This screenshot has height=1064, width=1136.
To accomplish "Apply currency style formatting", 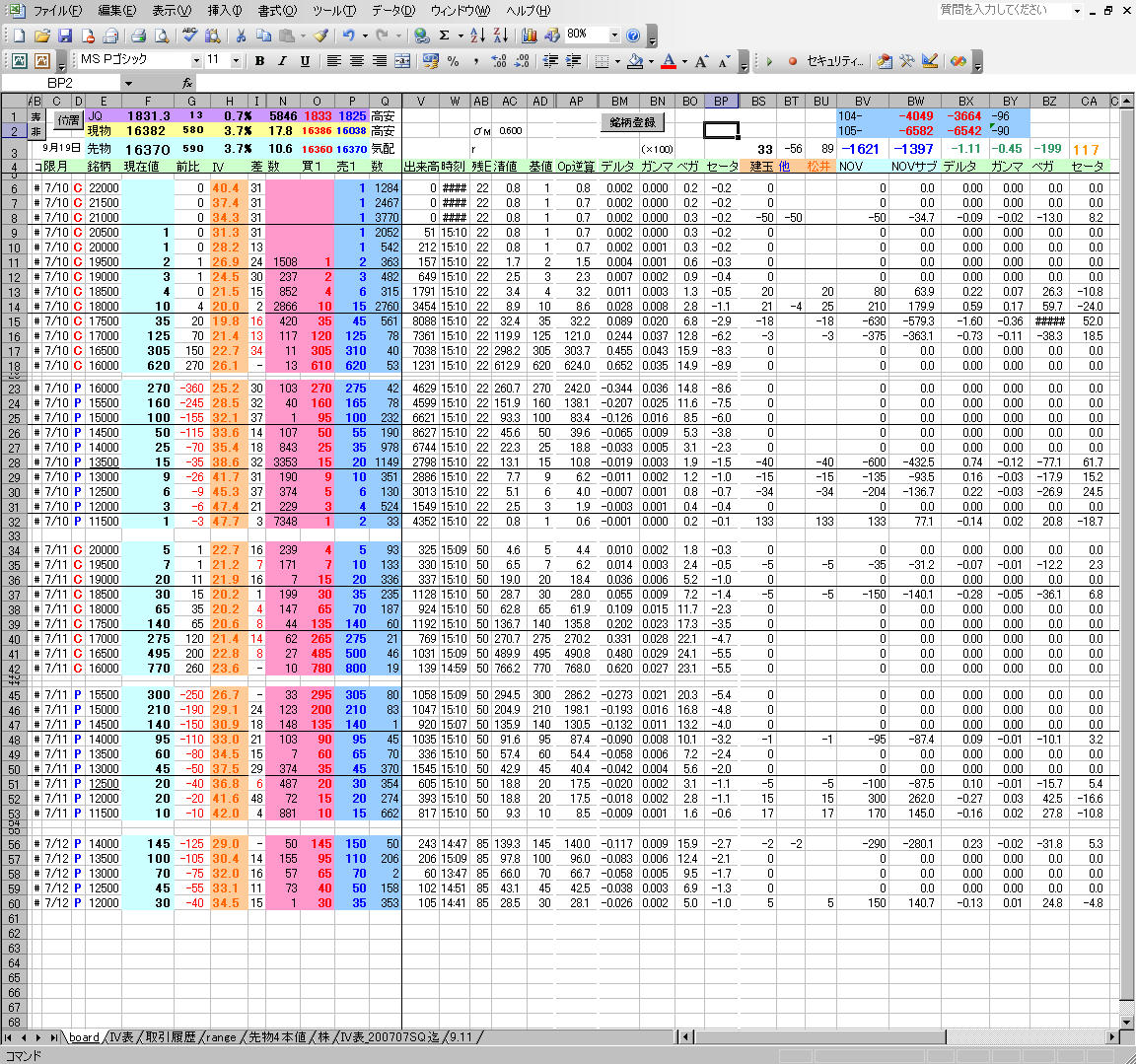I will click(430, 61).
